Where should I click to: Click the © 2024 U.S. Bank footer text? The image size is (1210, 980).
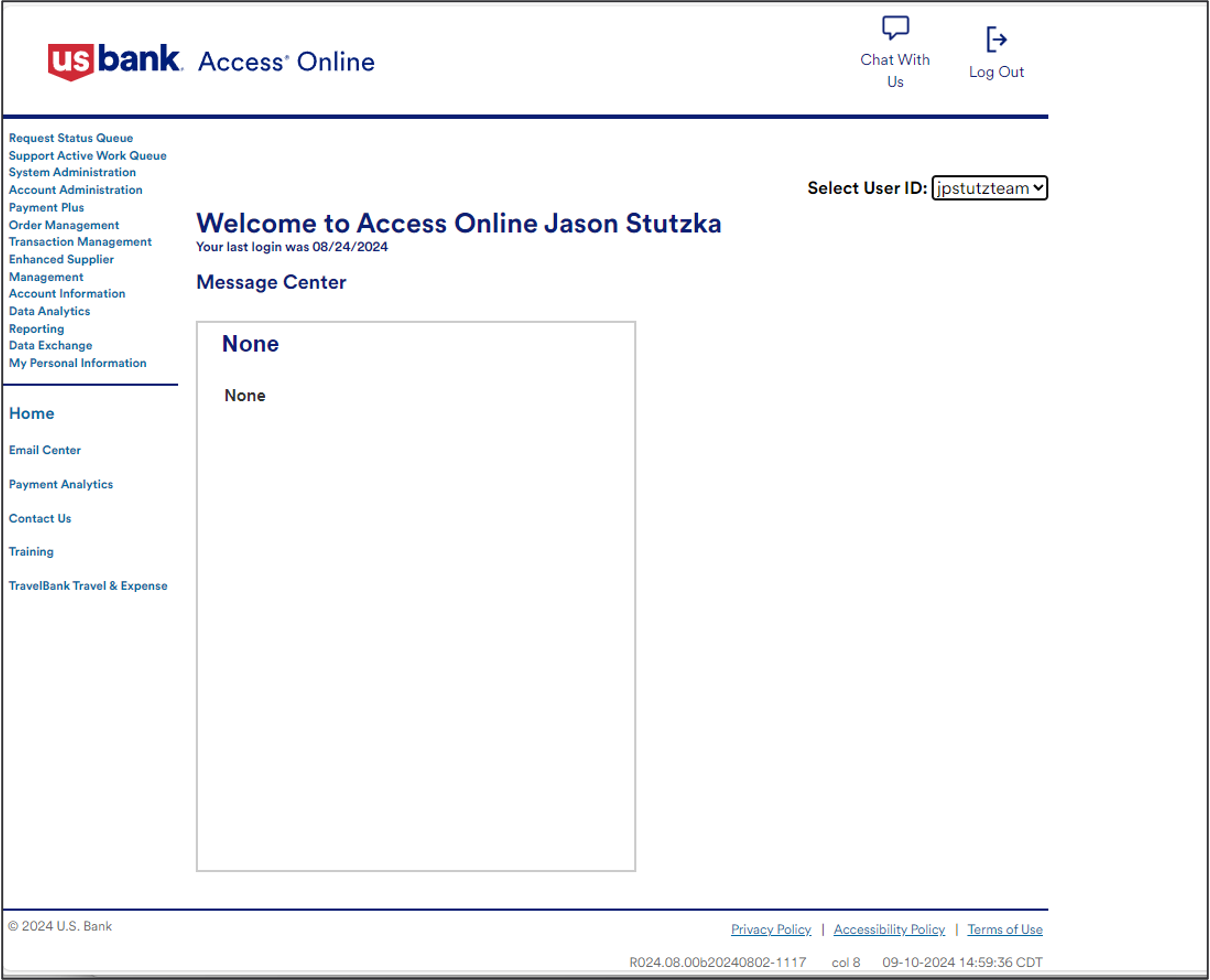click(60, 926)
